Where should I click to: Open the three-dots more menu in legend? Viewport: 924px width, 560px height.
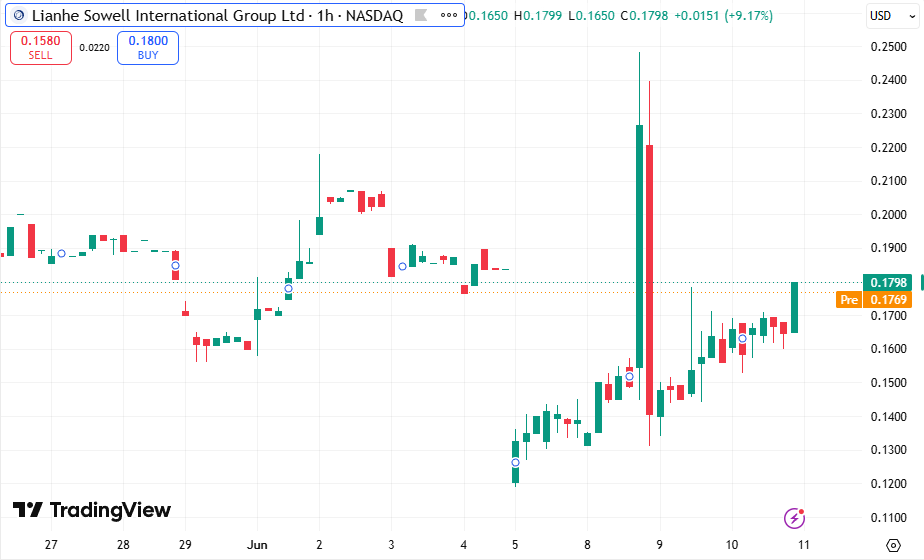point(449,15)
